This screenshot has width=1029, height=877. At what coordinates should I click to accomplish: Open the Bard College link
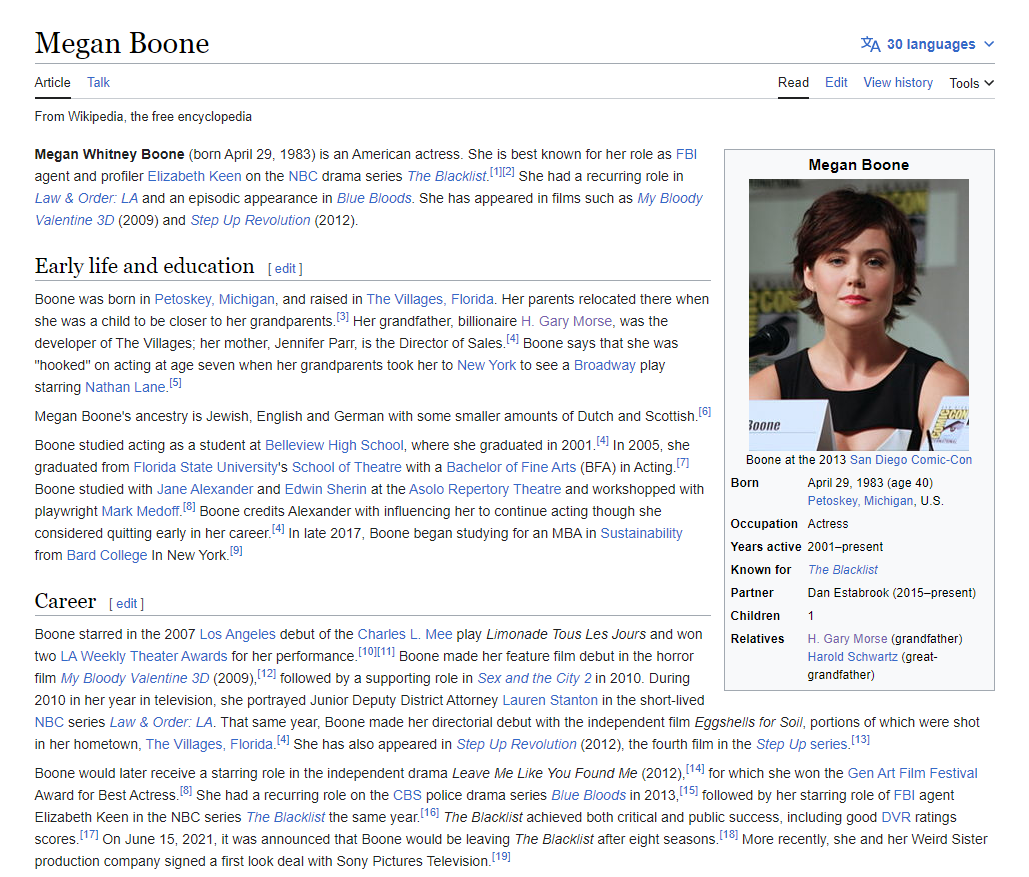pos(107,555)
